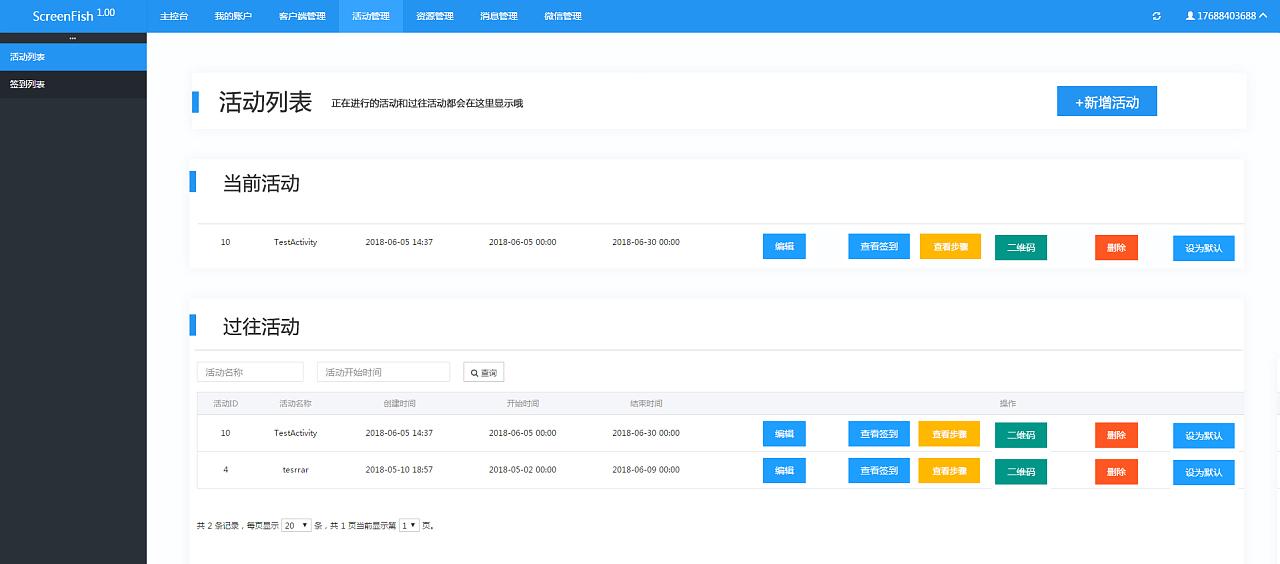This screenshot has width=1280, height=564.
Task: Edit the current activity TestActivity
Action: [784, 246]
